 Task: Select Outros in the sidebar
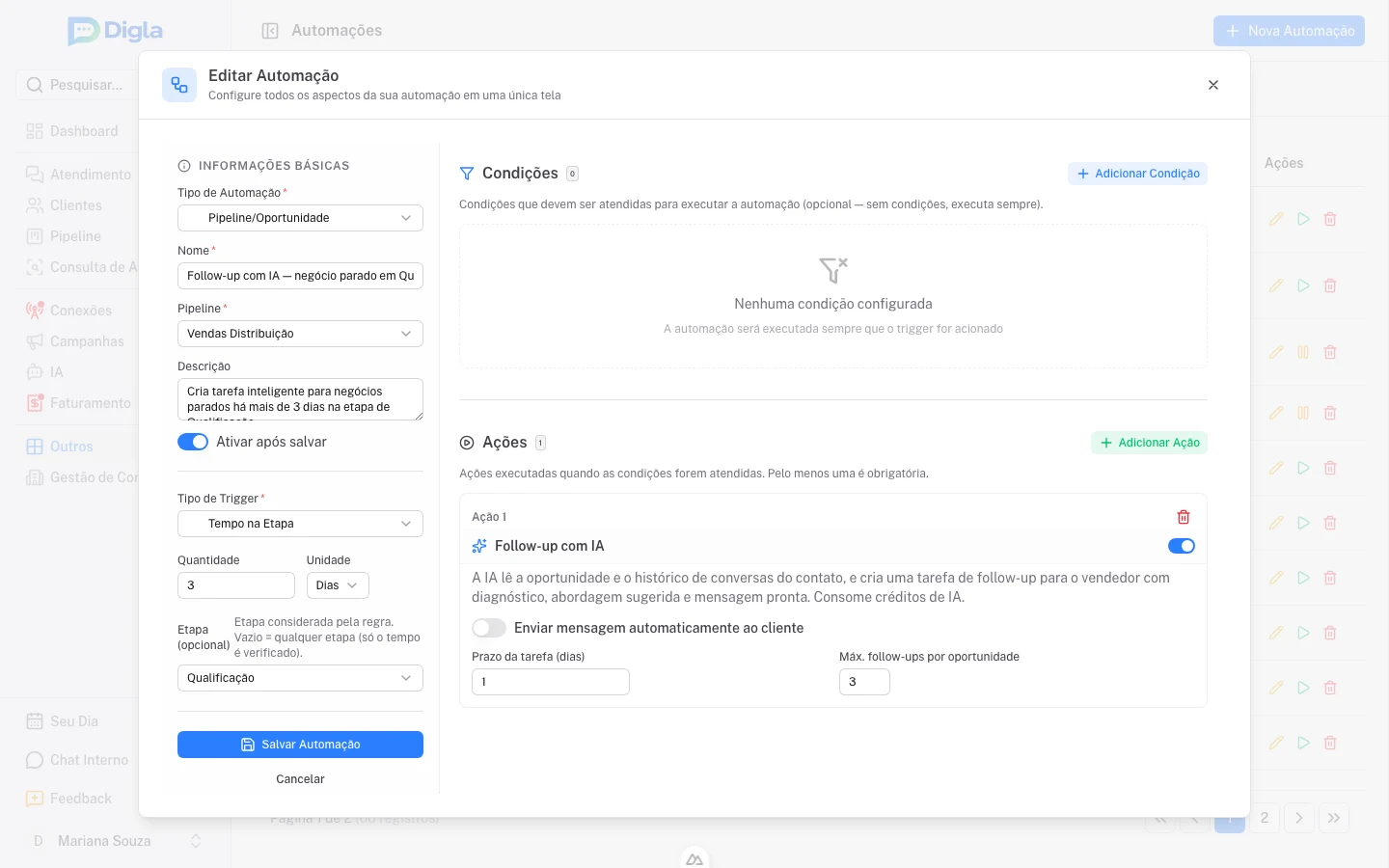[x=60, y=447]
